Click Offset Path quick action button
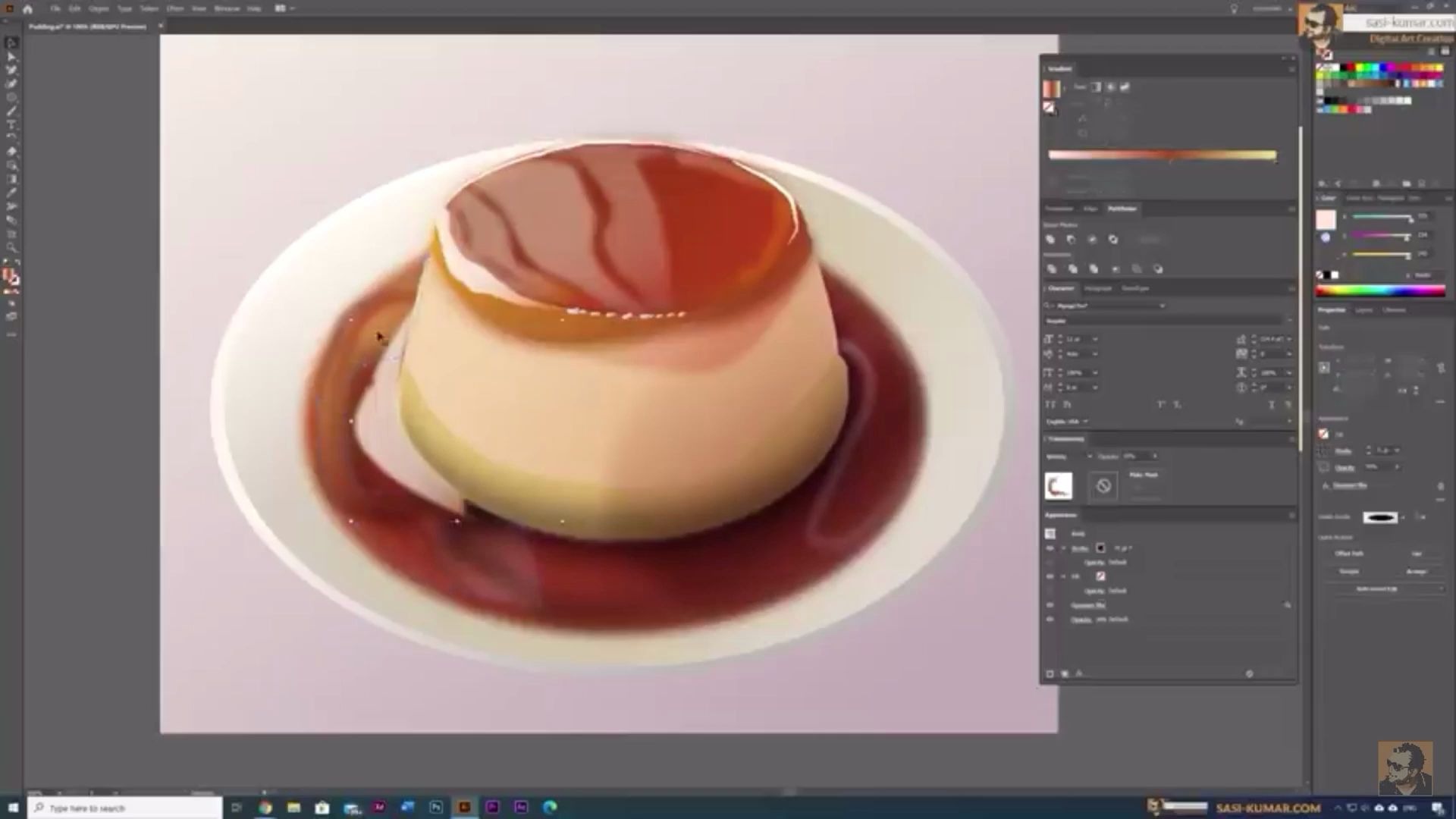This screenshot has width=1456, height=819. (x=1349, y=554)
